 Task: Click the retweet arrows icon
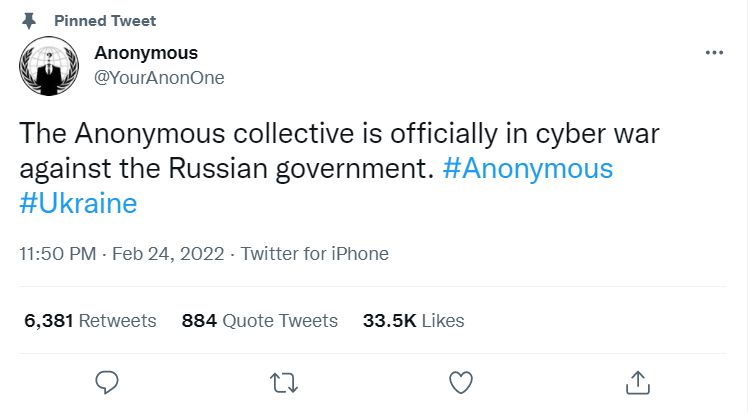click(284, 381)
